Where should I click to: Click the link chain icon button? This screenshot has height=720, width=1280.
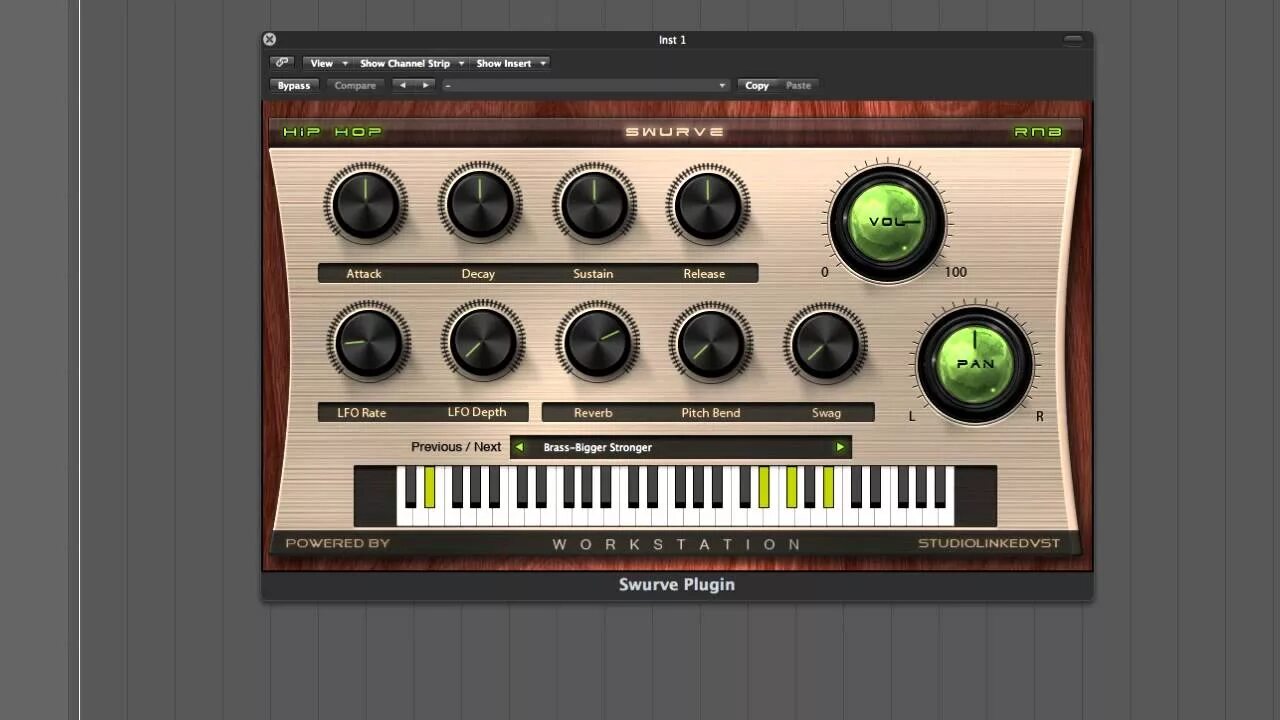[x=282, y=63]
